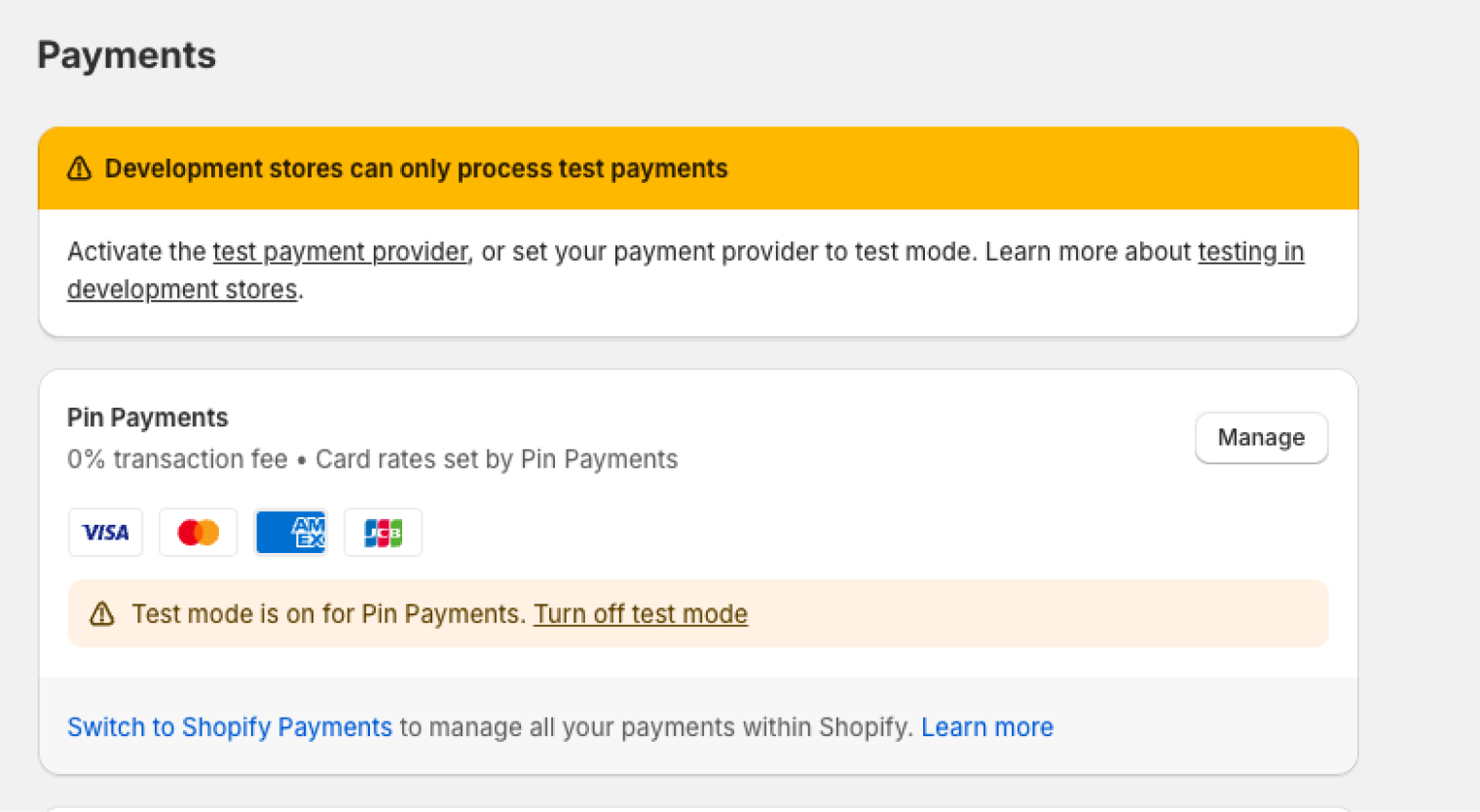1480x812 pixels.
Task: Turn off test mode for Pin Payments
Action: click(x=641, y=614)
